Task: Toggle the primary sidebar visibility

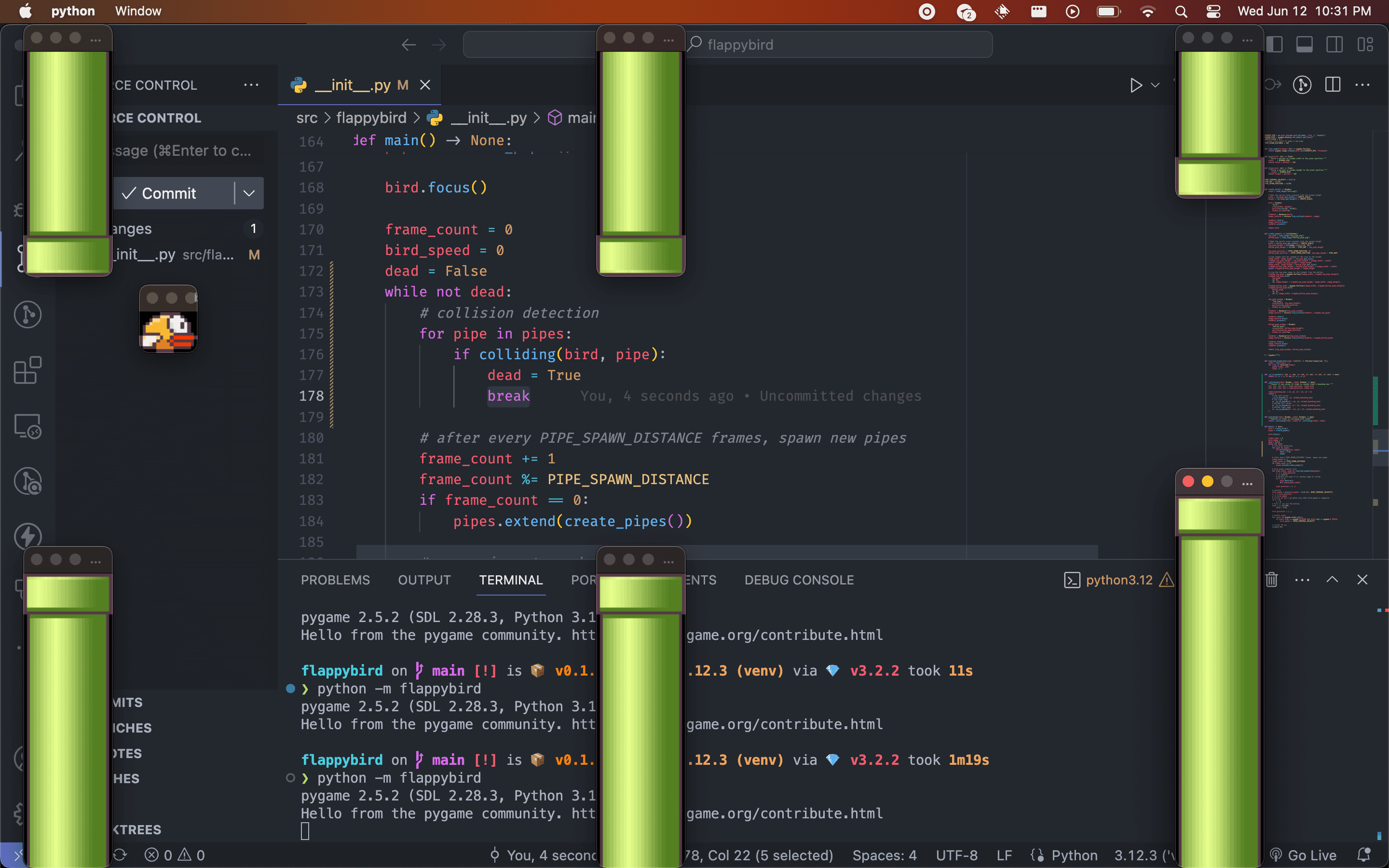Action: [x=1275, y=44]
